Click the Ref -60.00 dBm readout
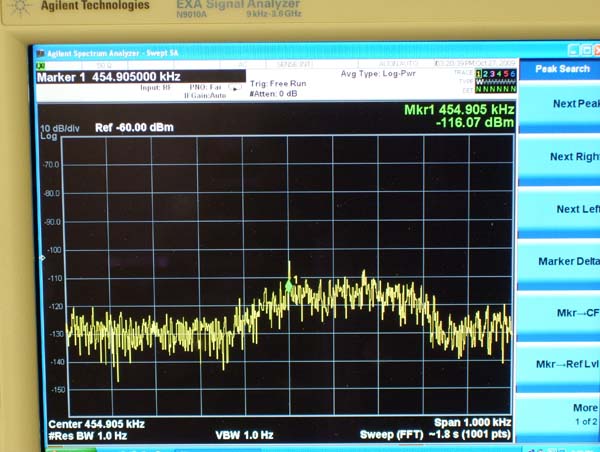 click(x=134, y=127)
